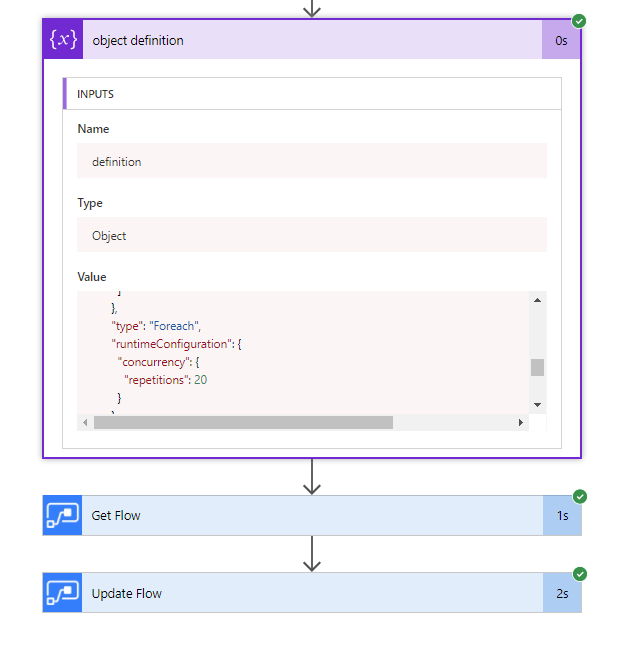The width and height of the screenshot is (623, 649).
Task: Click the Value box right scroll arrow
Action: coord(521,423)
